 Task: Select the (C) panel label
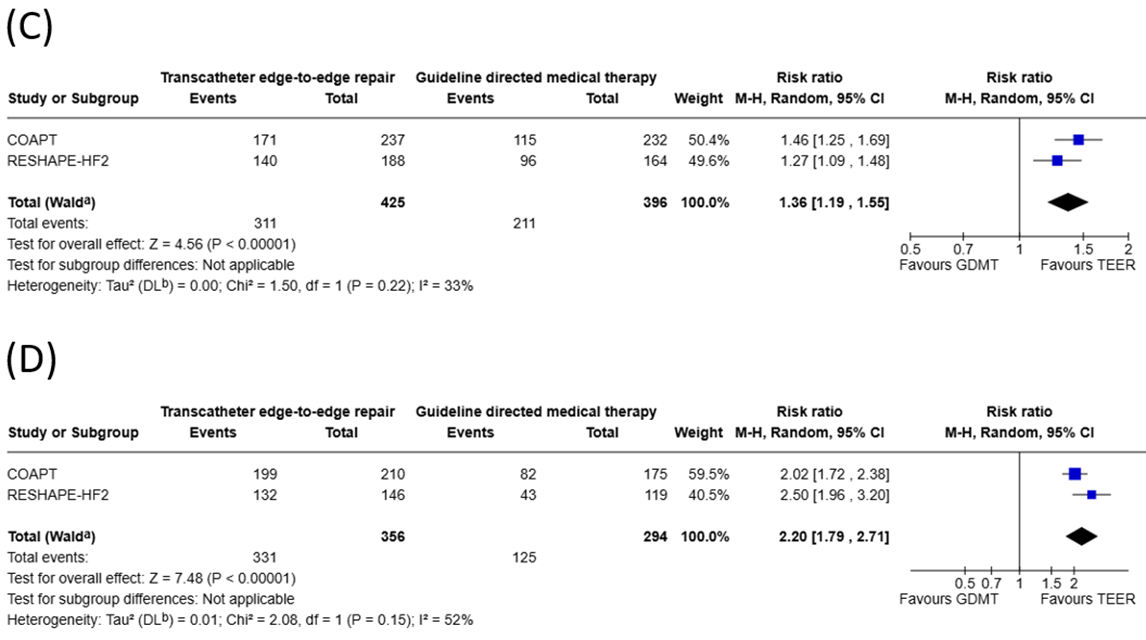29,27
